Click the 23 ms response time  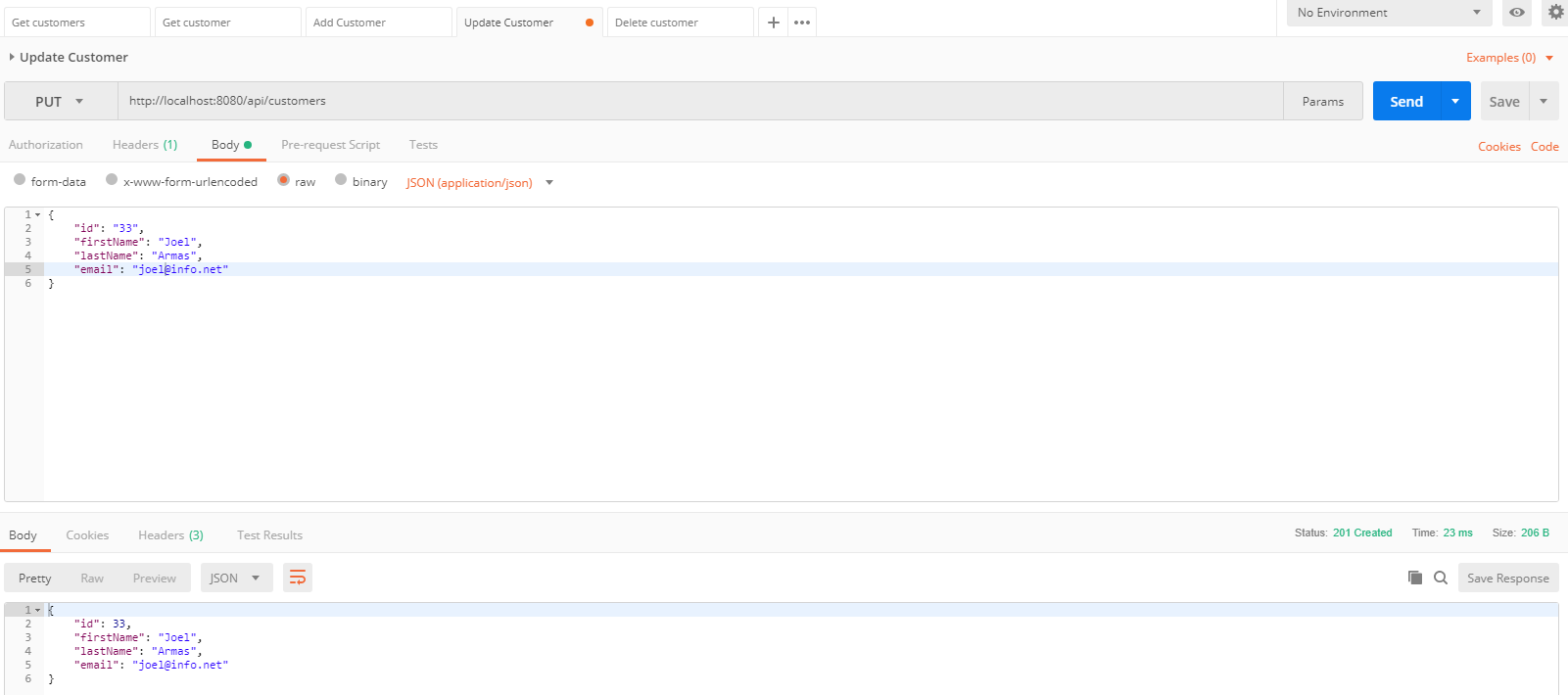[1457, 533]
